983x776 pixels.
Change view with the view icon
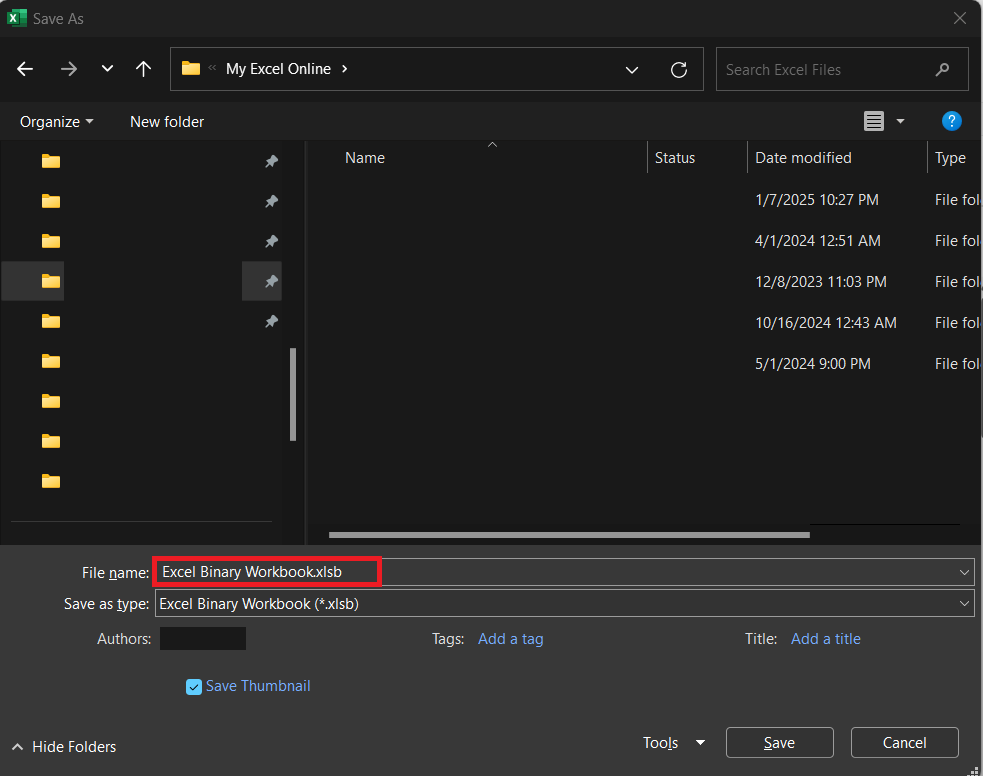coord(873,121)
